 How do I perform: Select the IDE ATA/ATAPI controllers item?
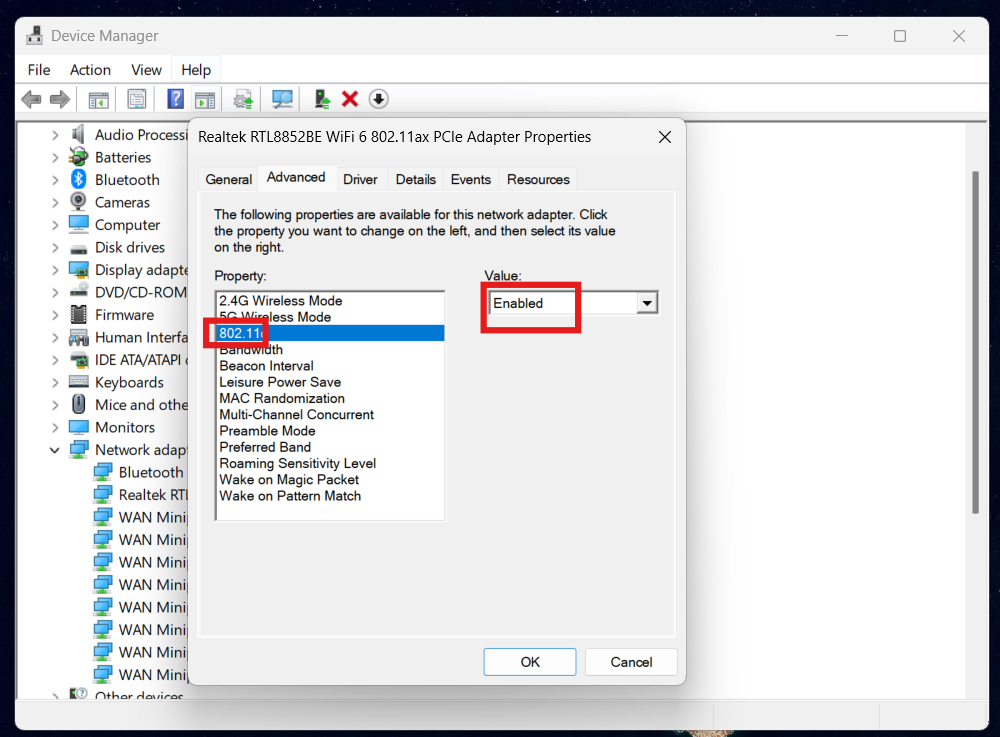[x=128, y=360]
